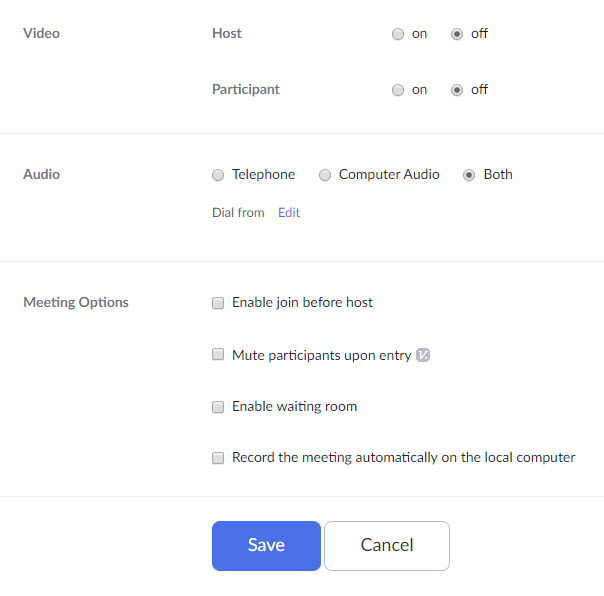Enable automatic local recording checkbox
Screen dimensions: 604x596
click(x=218, y=458)
